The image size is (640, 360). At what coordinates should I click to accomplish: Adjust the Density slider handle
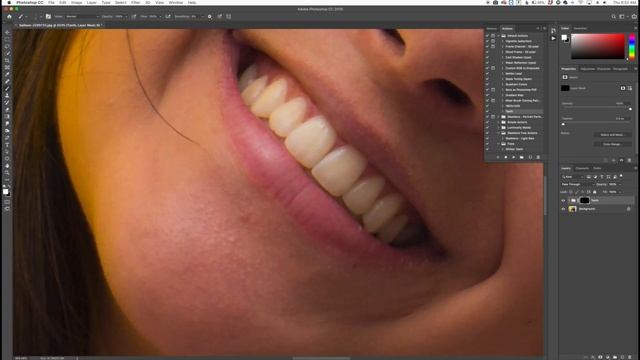tap(630, 109)
